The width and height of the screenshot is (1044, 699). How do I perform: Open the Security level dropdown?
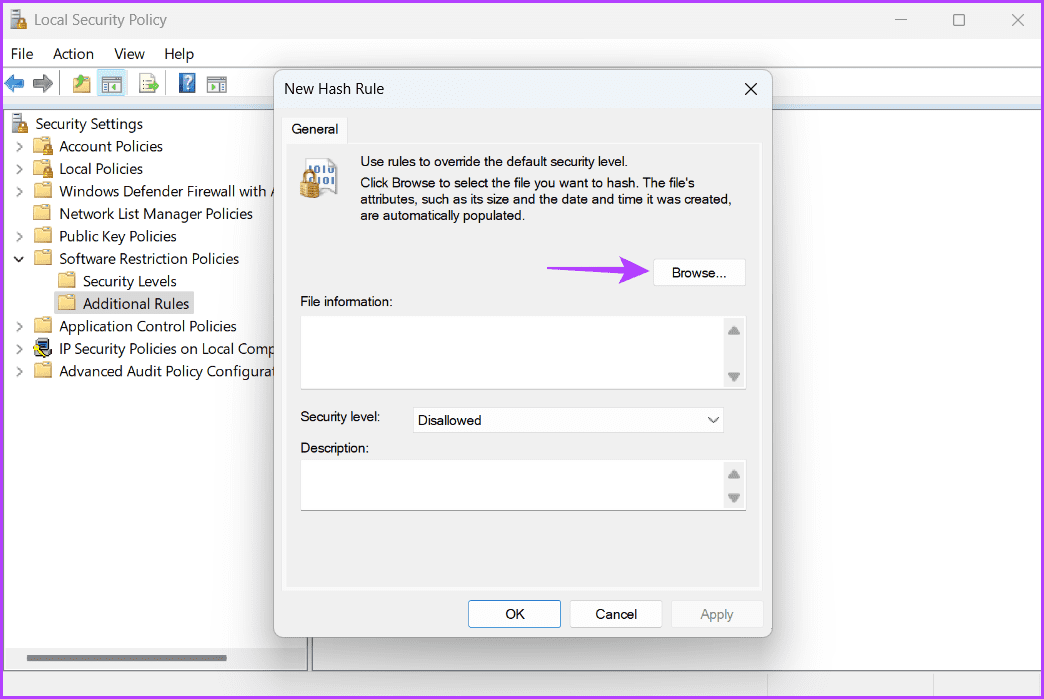[568, 420]
